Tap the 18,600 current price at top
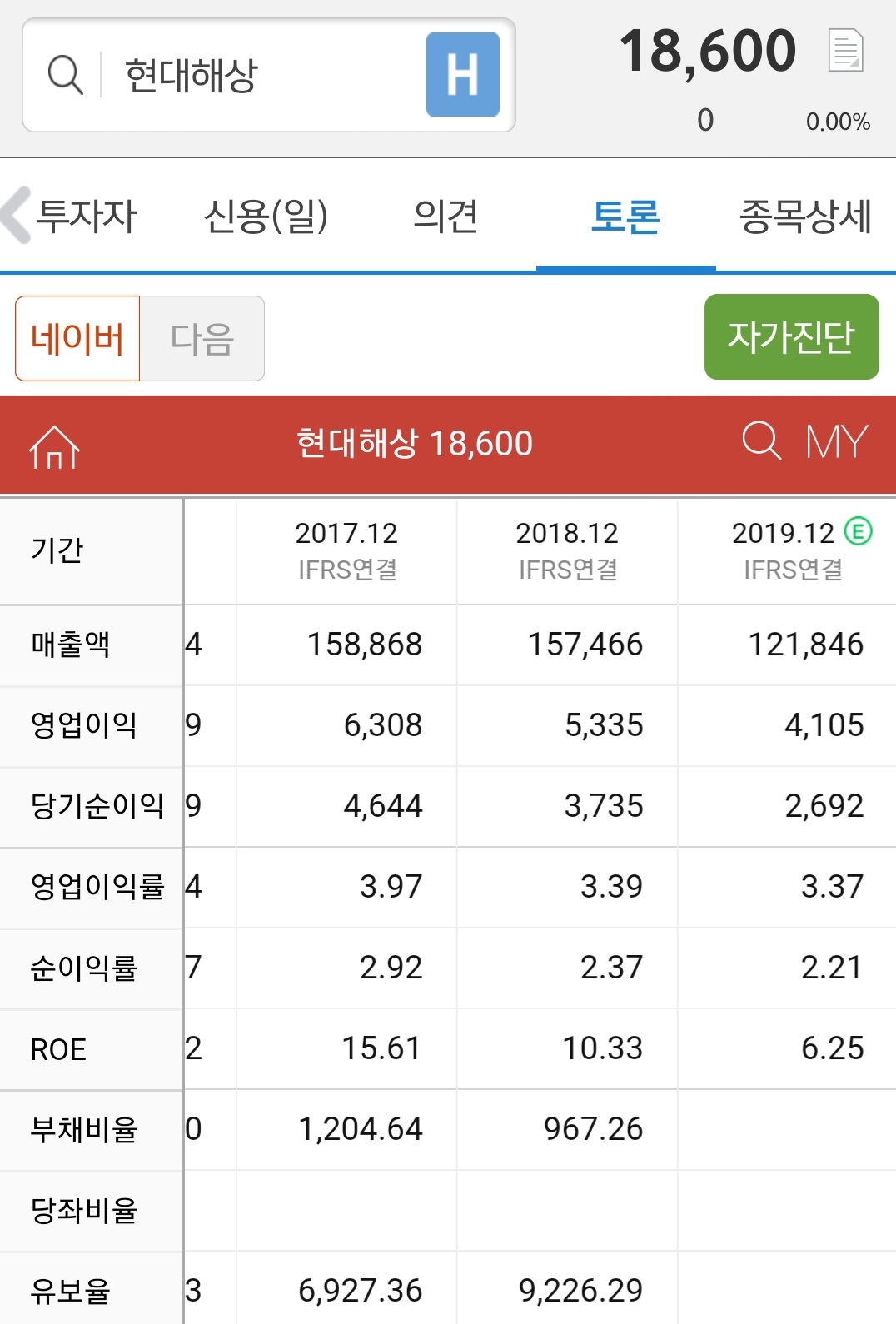This screenshot has width=896, height=1324. point(708,51)
